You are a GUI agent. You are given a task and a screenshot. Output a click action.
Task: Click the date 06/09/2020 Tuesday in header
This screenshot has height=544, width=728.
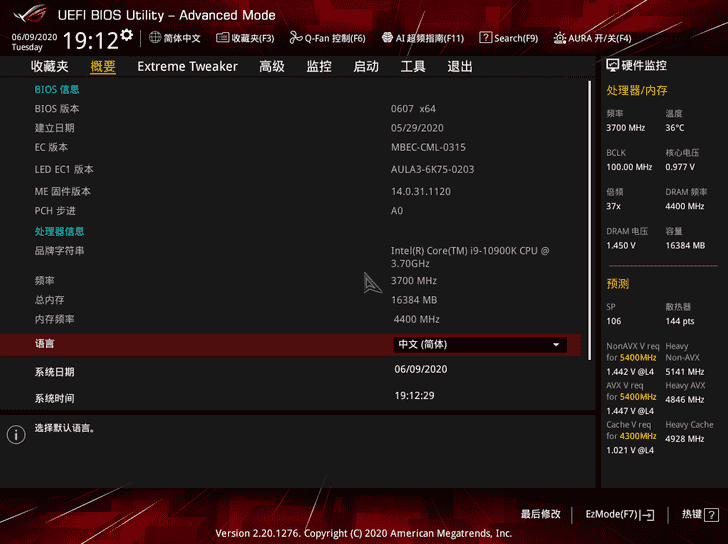[x=34, y=42]
